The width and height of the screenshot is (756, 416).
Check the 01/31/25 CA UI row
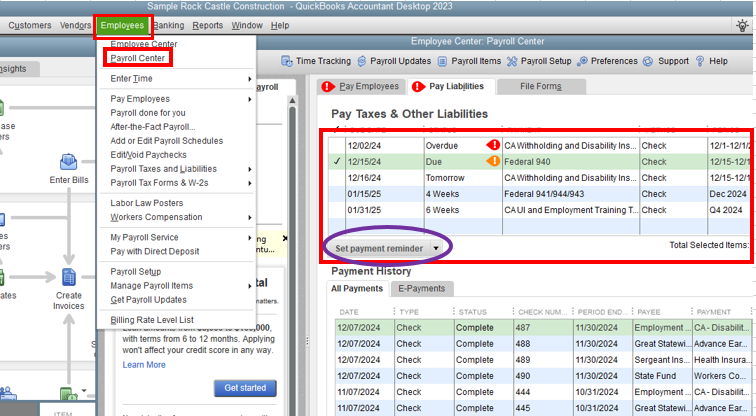(337, 210)
